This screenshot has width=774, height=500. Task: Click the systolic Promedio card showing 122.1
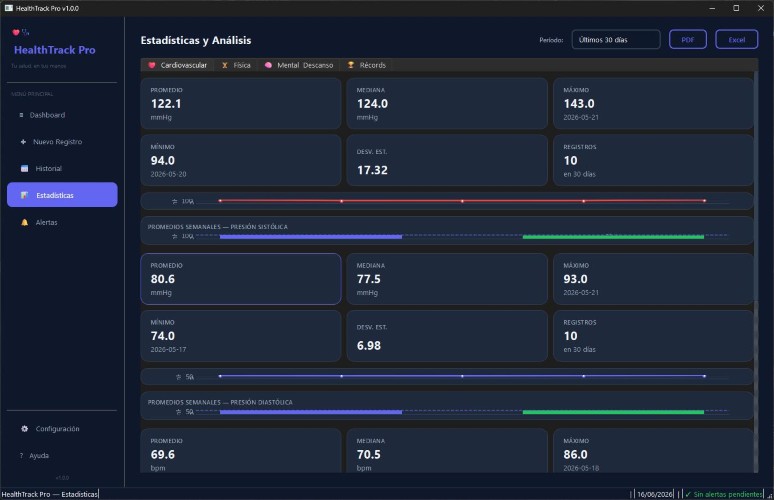pos(241,103)
